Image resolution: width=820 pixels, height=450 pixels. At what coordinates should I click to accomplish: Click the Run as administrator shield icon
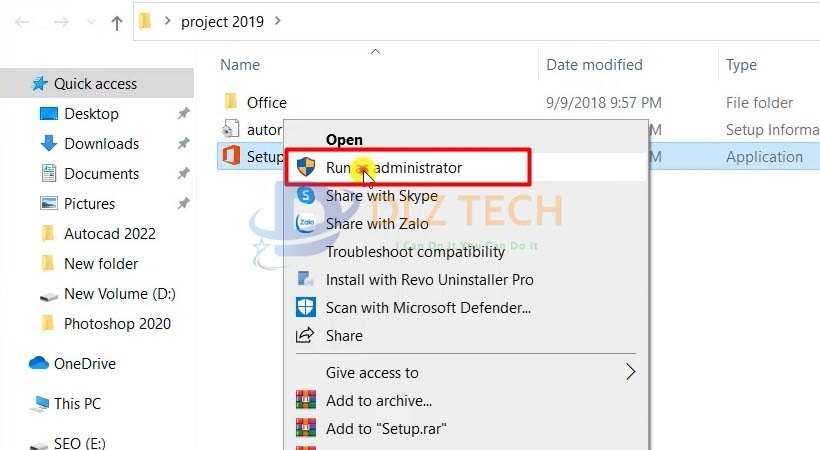tap(305, 167)
